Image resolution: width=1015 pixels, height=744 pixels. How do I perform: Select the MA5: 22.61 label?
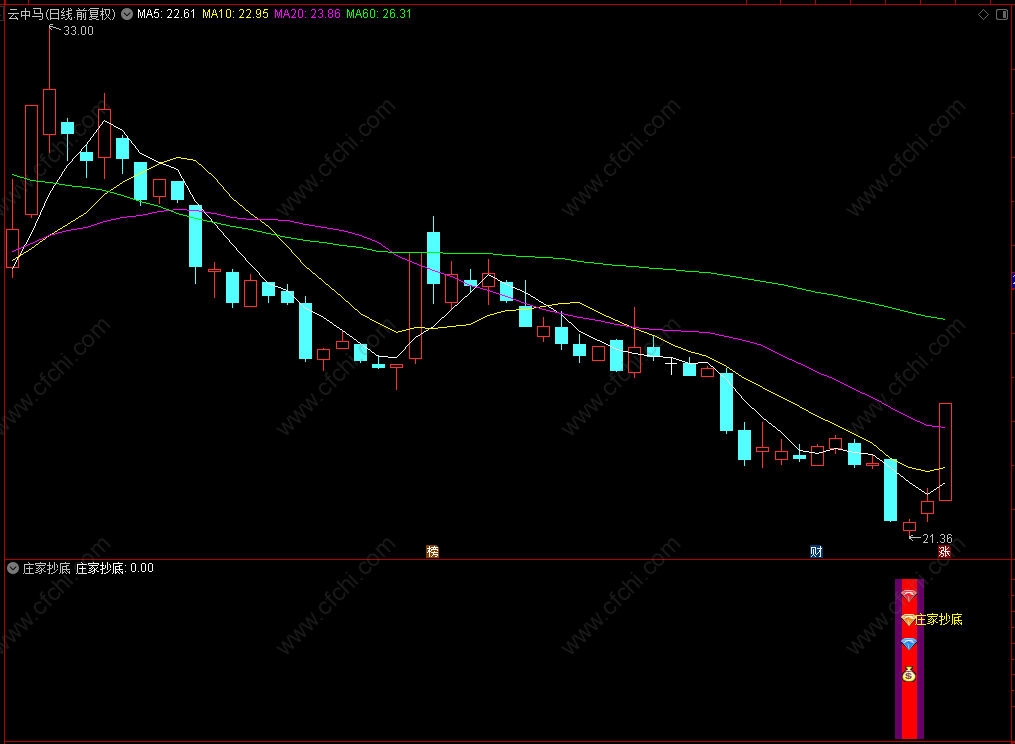point(166,14)
